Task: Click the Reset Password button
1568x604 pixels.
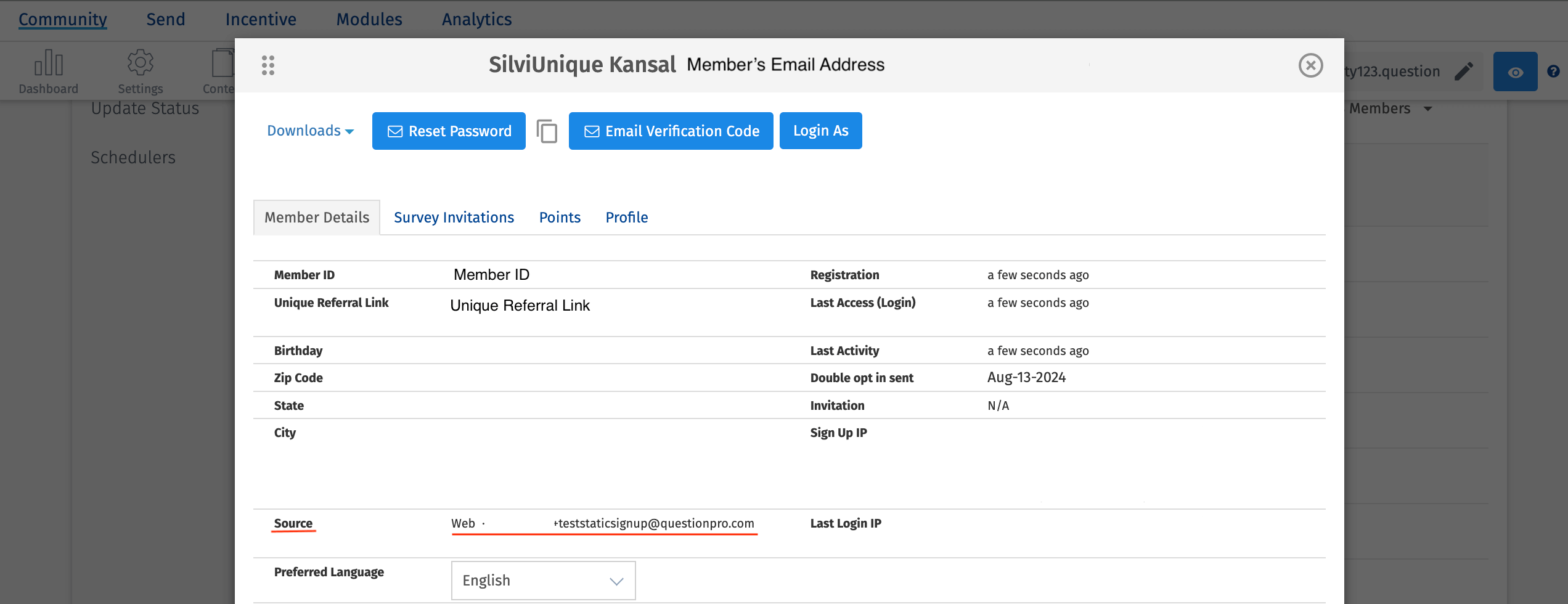Action: tap(449, 131)
